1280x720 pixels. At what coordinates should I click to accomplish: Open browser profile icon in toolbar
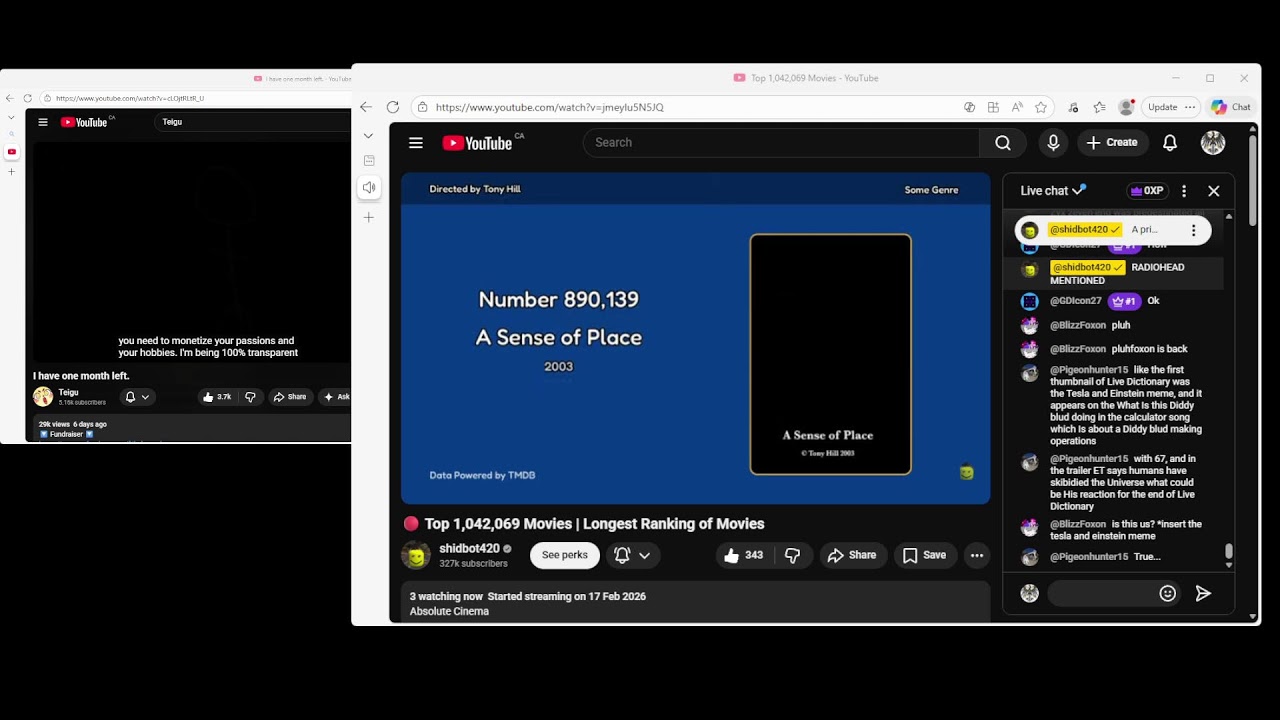[x=1127, y=107]
